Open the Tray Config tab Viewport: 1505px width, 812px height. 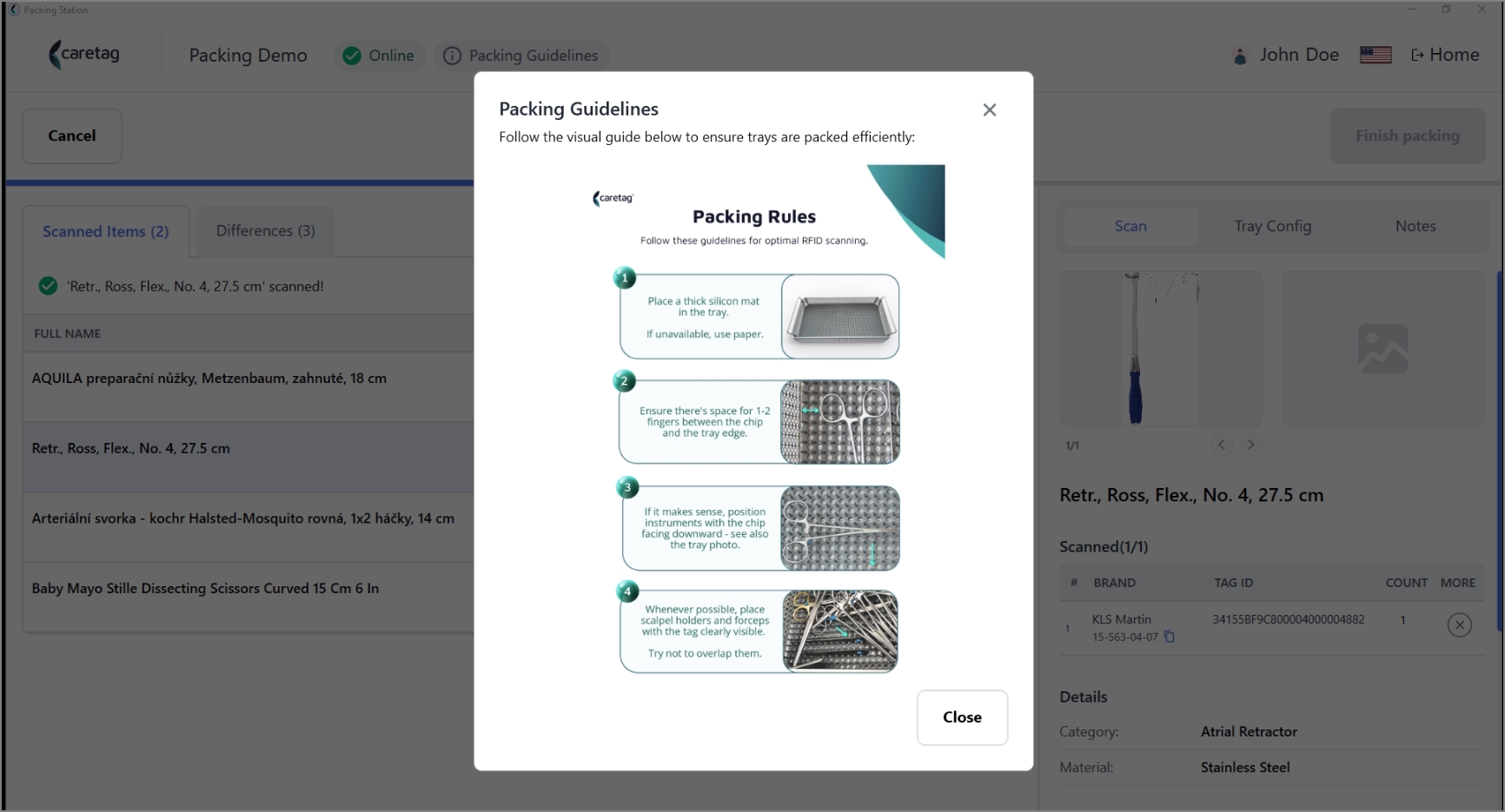pos(1272,226)
